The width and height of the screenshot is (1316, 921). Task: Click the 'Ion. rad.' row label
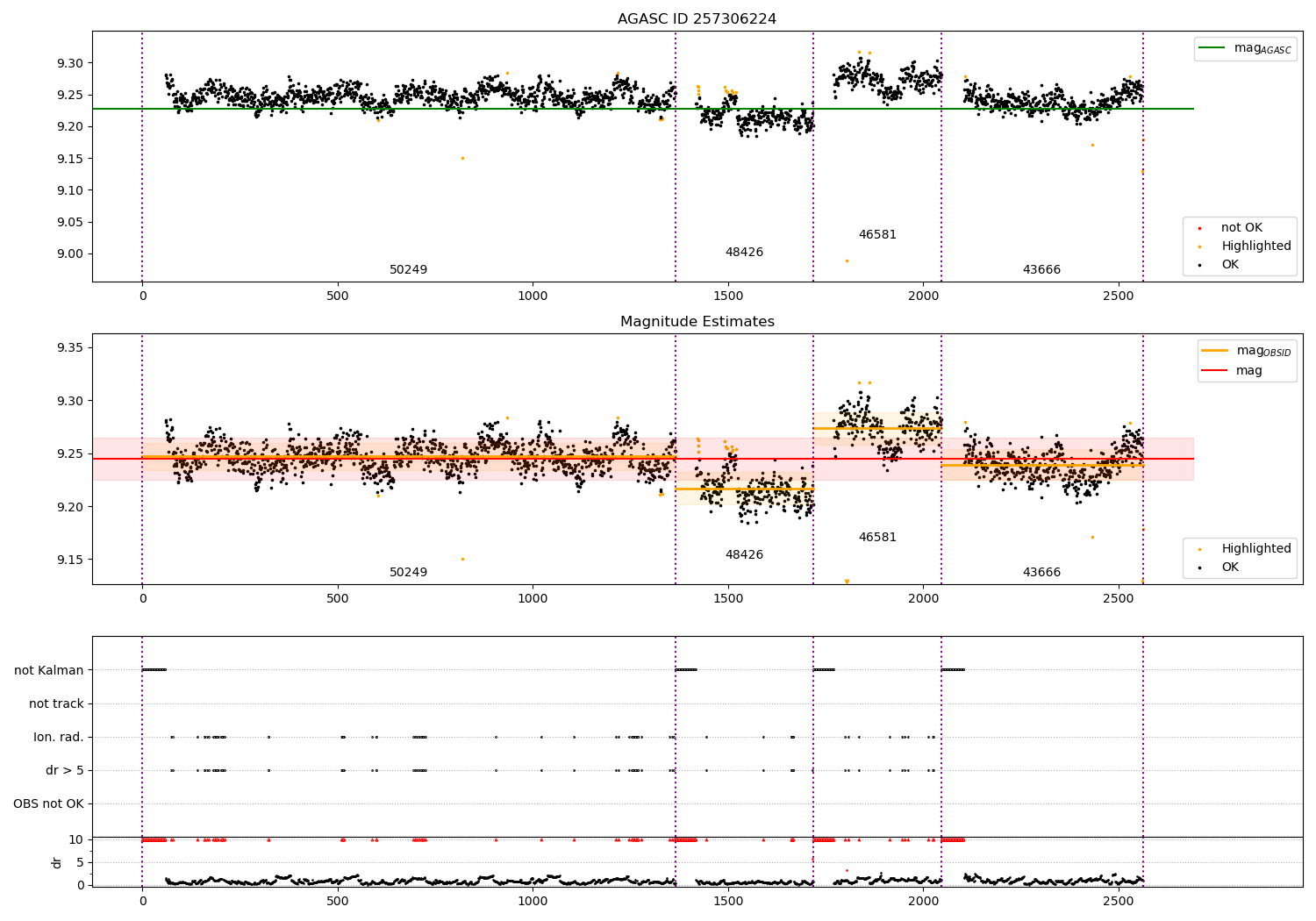(59, 738)
